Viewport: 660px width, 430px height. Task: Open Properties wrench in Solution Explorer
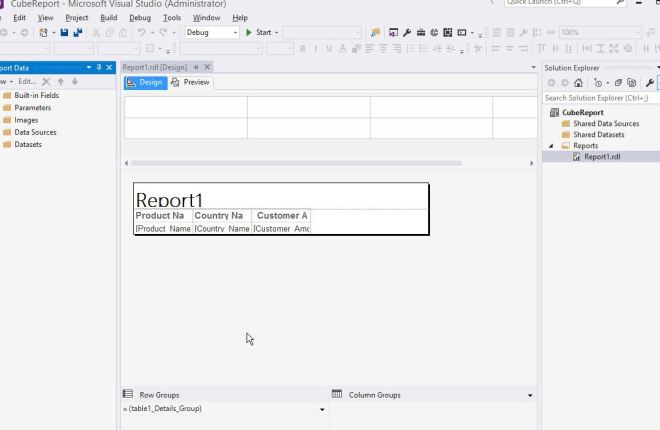click(649, 83)
